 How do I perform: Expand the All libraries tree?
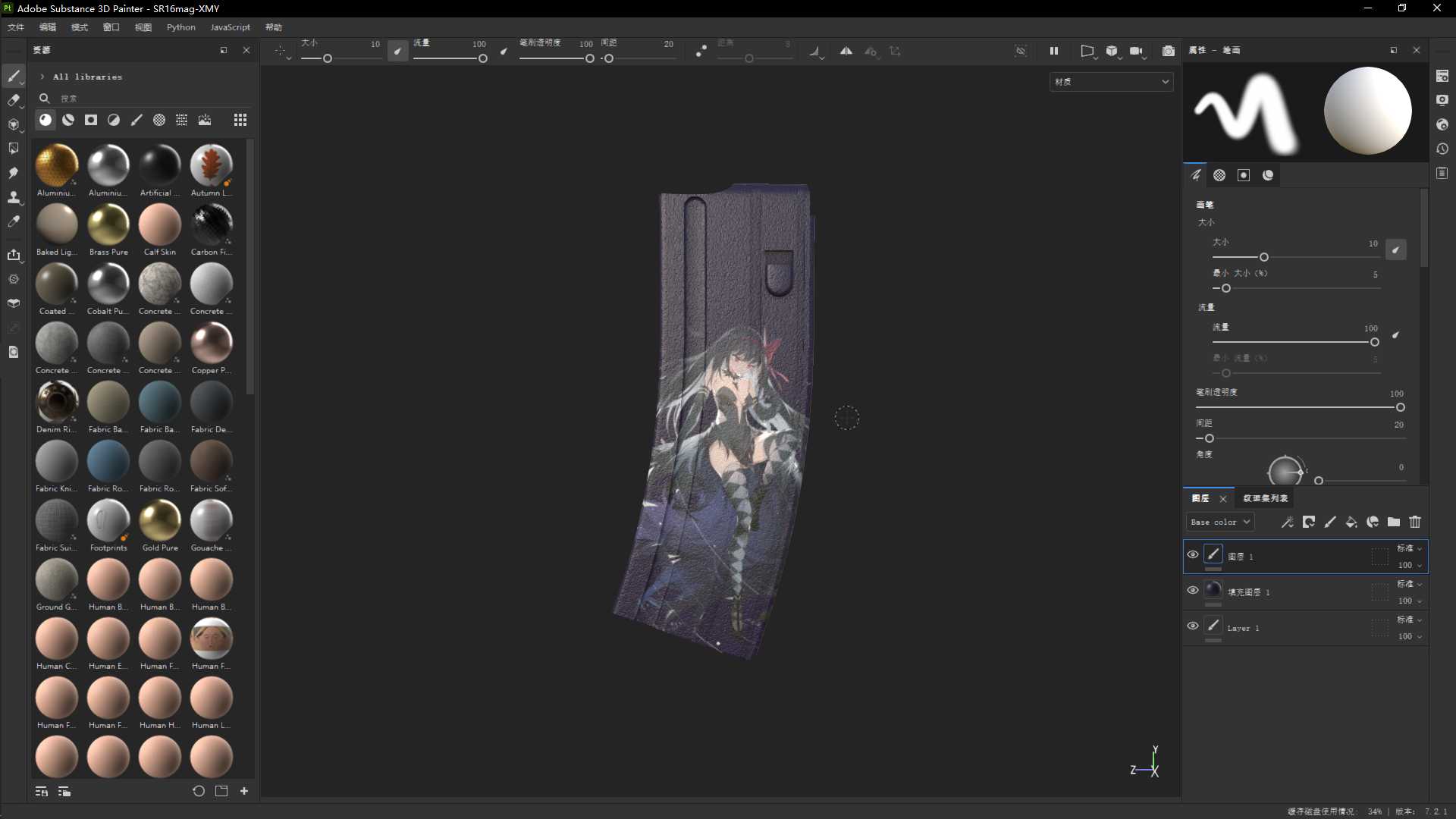tap(42, 77)
